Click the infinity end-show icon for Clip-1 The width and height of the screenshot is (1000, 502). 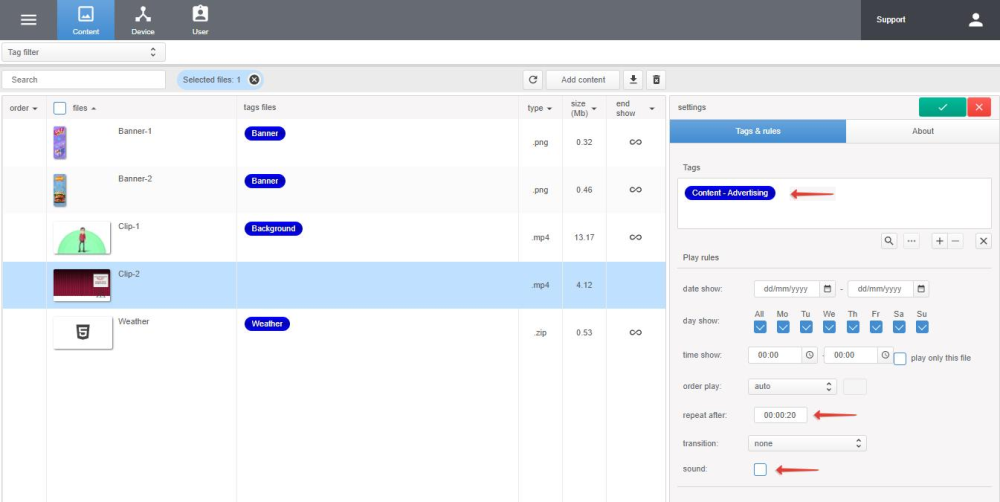point(635,237)
